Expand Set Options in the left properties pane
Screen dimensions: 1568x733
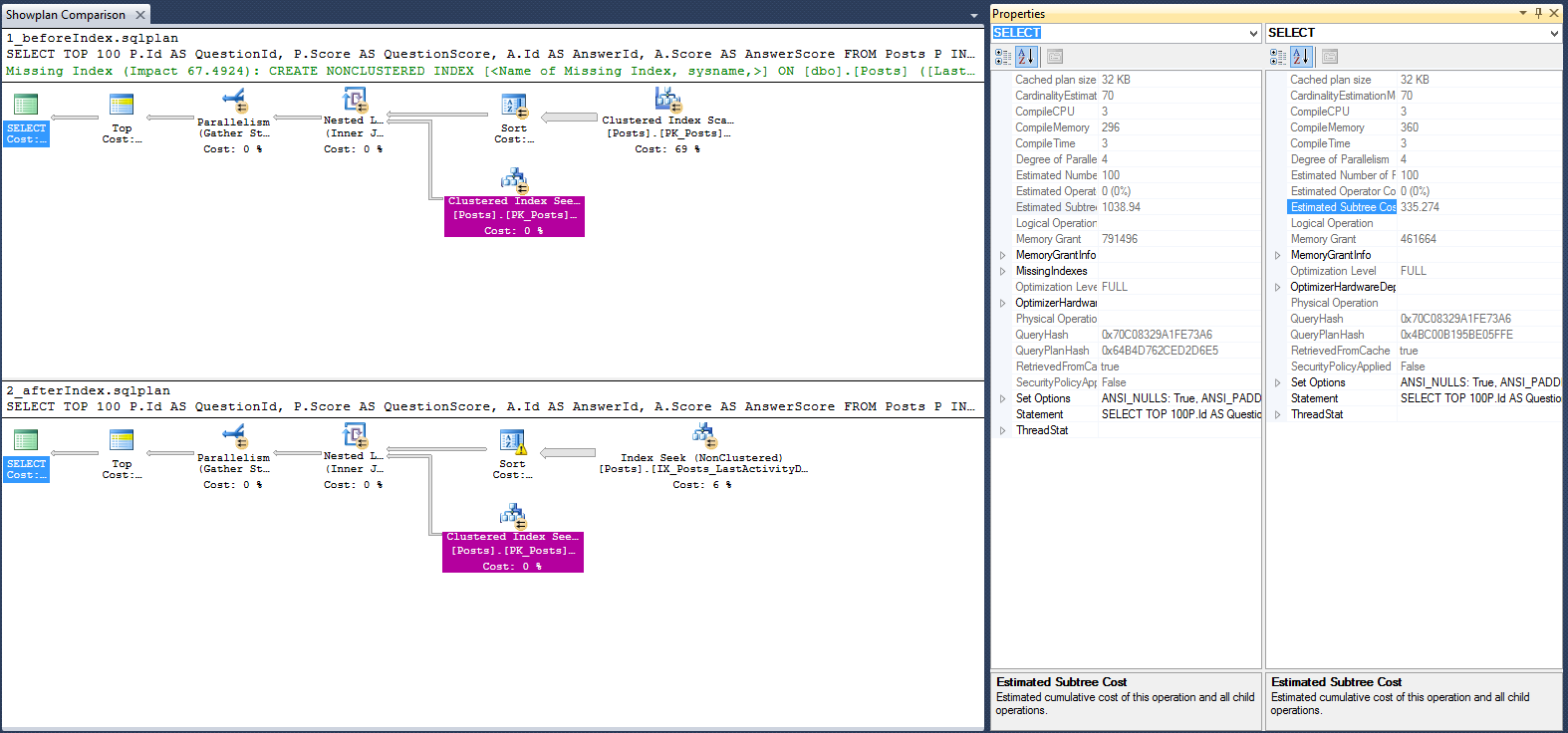coord(1003,398)
